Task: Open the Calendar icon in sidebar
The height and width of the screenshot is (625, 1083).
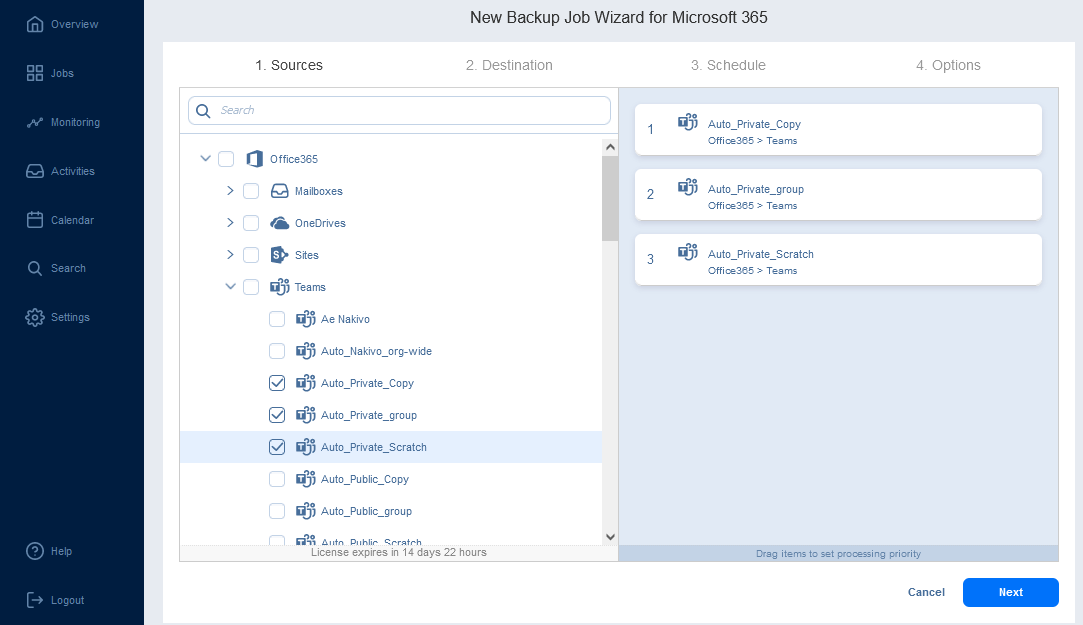Action: click(35, 220)
